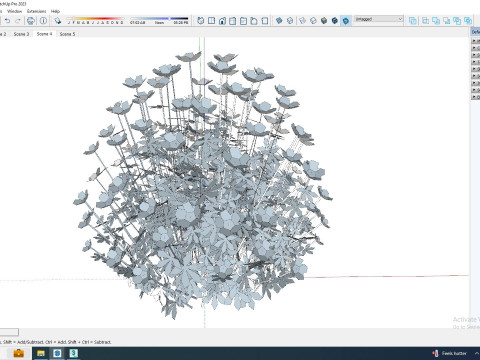Click the shadow time-of-day slider
480x360 pixels.
click(x=159, y=19)
